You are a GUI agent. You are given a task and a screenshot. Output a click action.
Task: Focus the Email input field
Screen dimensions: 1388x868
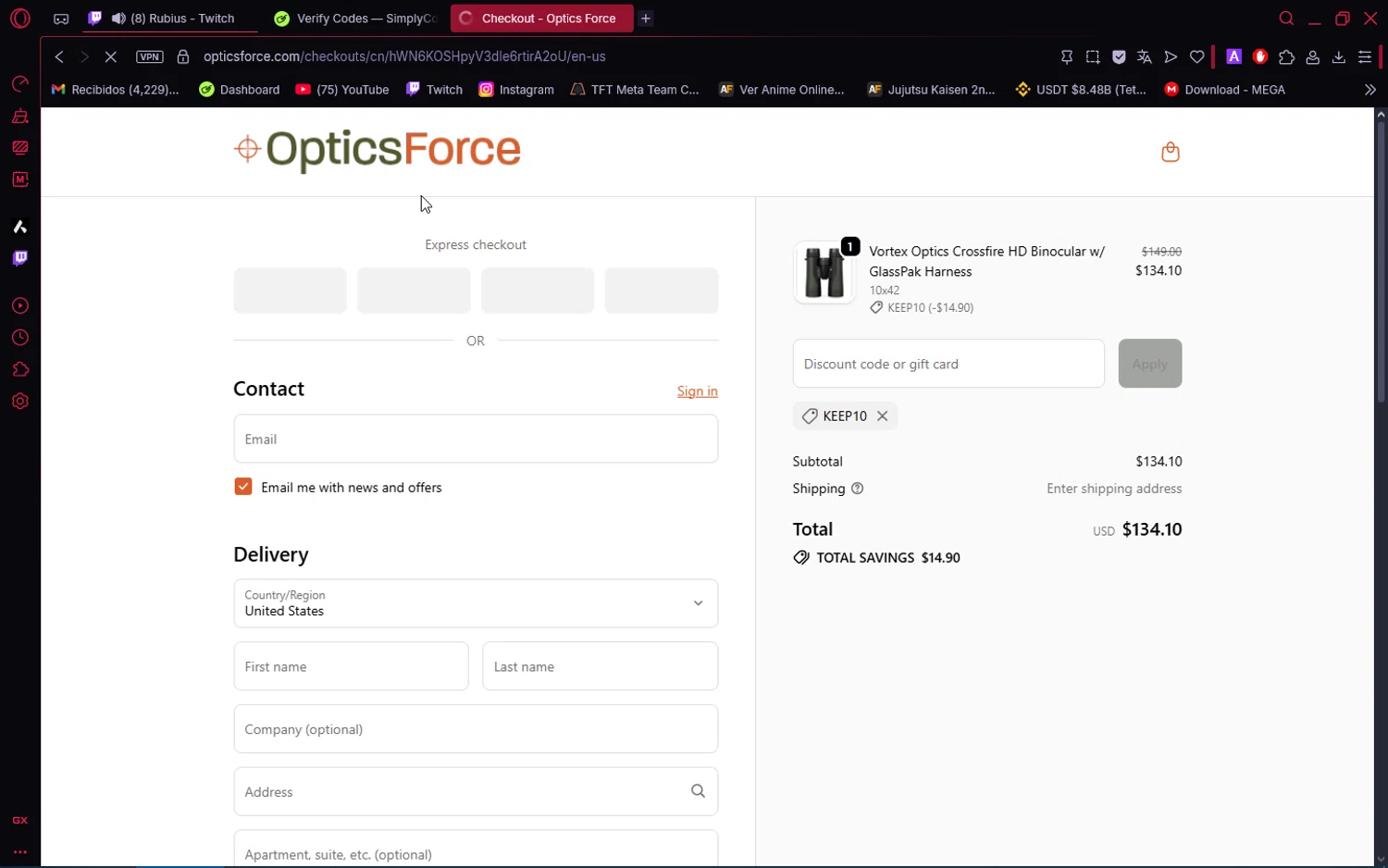click(476, 439)
